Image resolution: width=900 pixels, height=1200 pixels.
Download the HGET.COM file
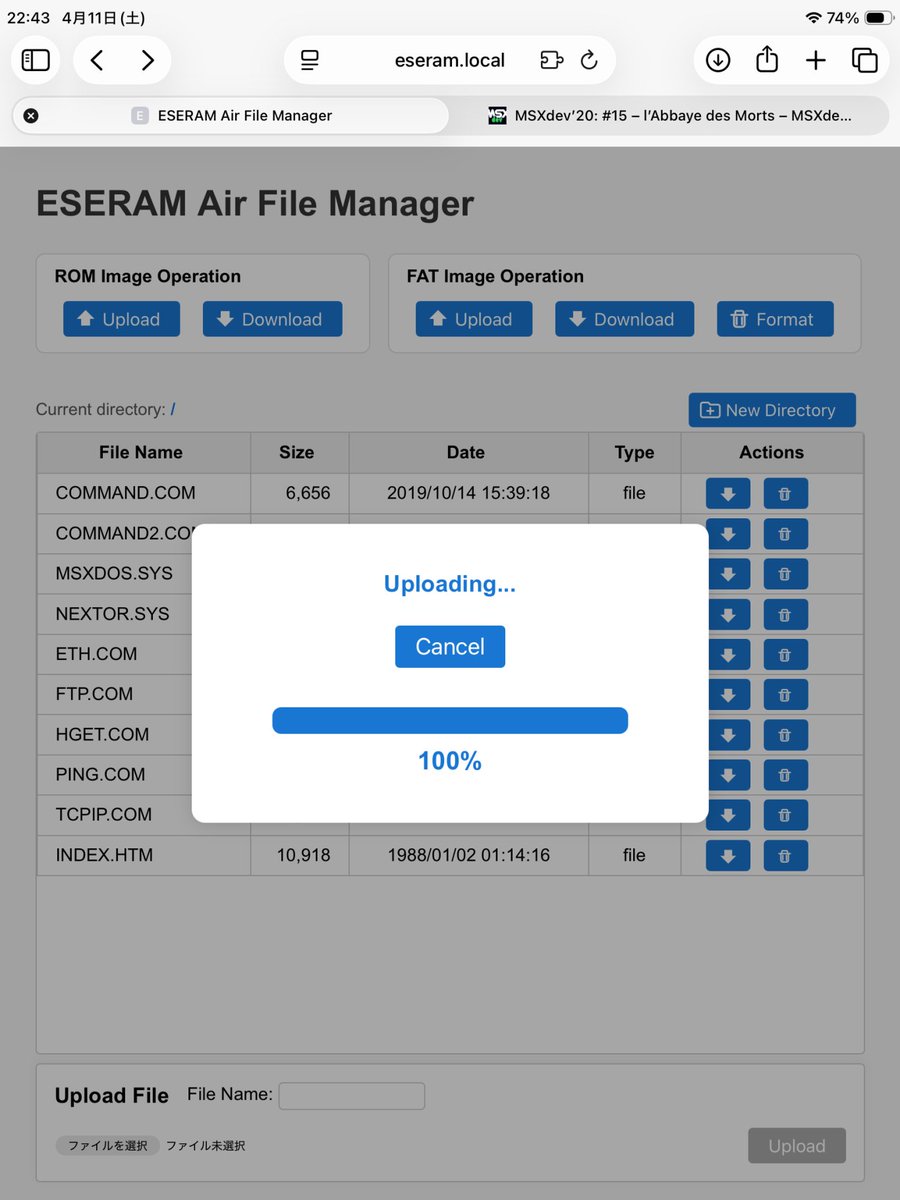[728, 735]
